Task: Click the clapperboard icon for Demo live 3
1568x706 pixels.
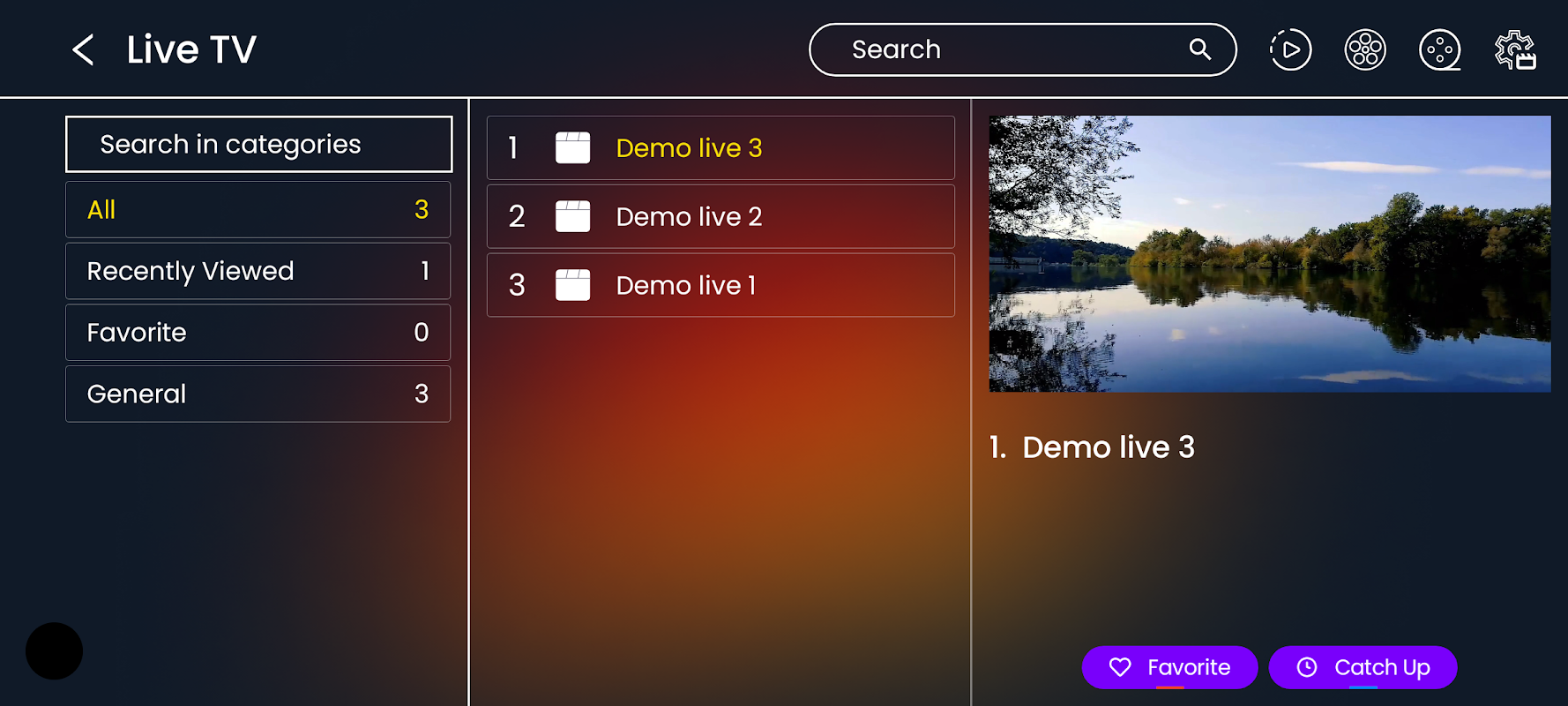Action: (572, 147)
